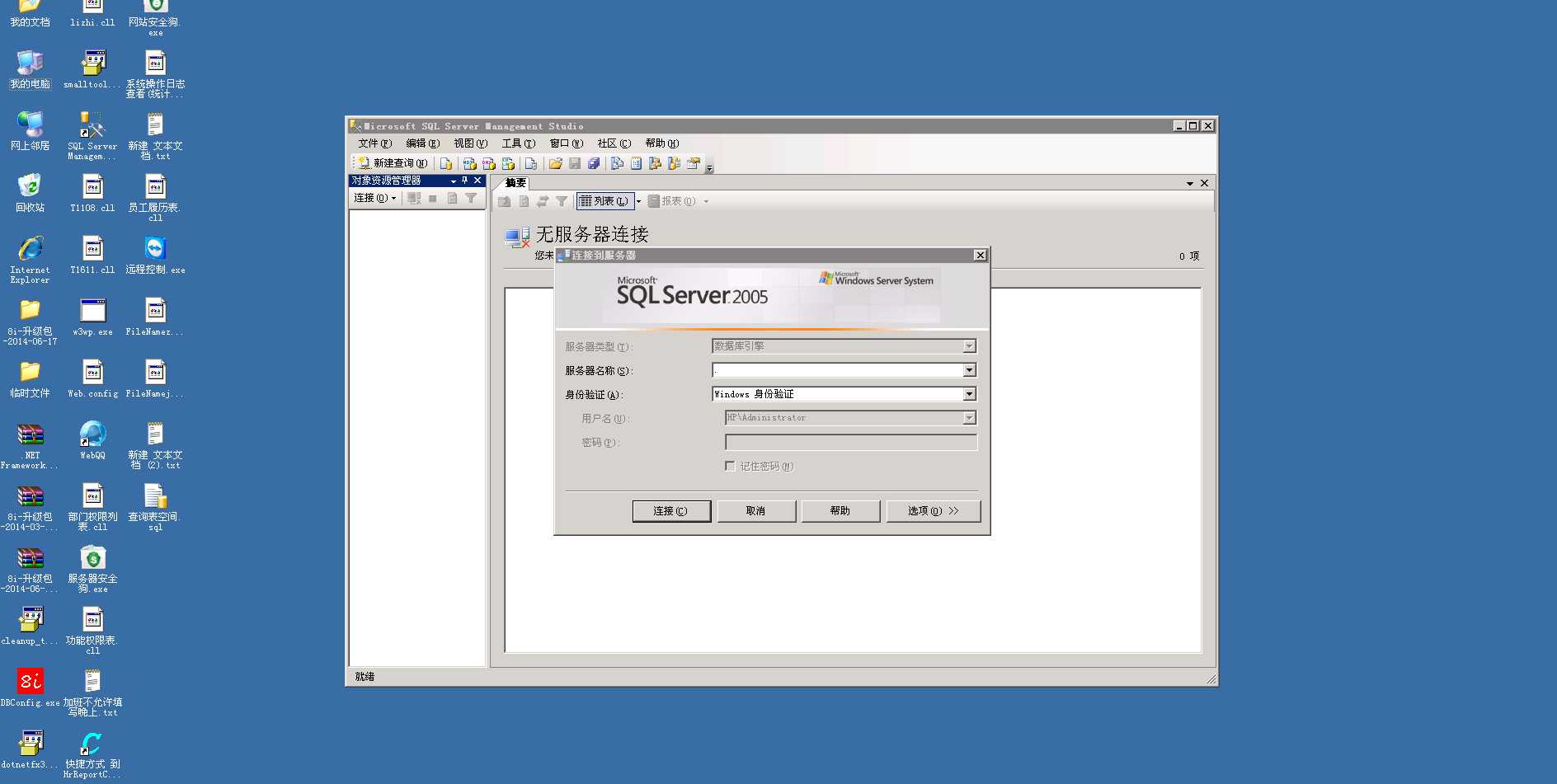Viewport: 1557px width, 784px height.
Task: Select the w3wp.exe desktop icon
Action: point(92,316)
